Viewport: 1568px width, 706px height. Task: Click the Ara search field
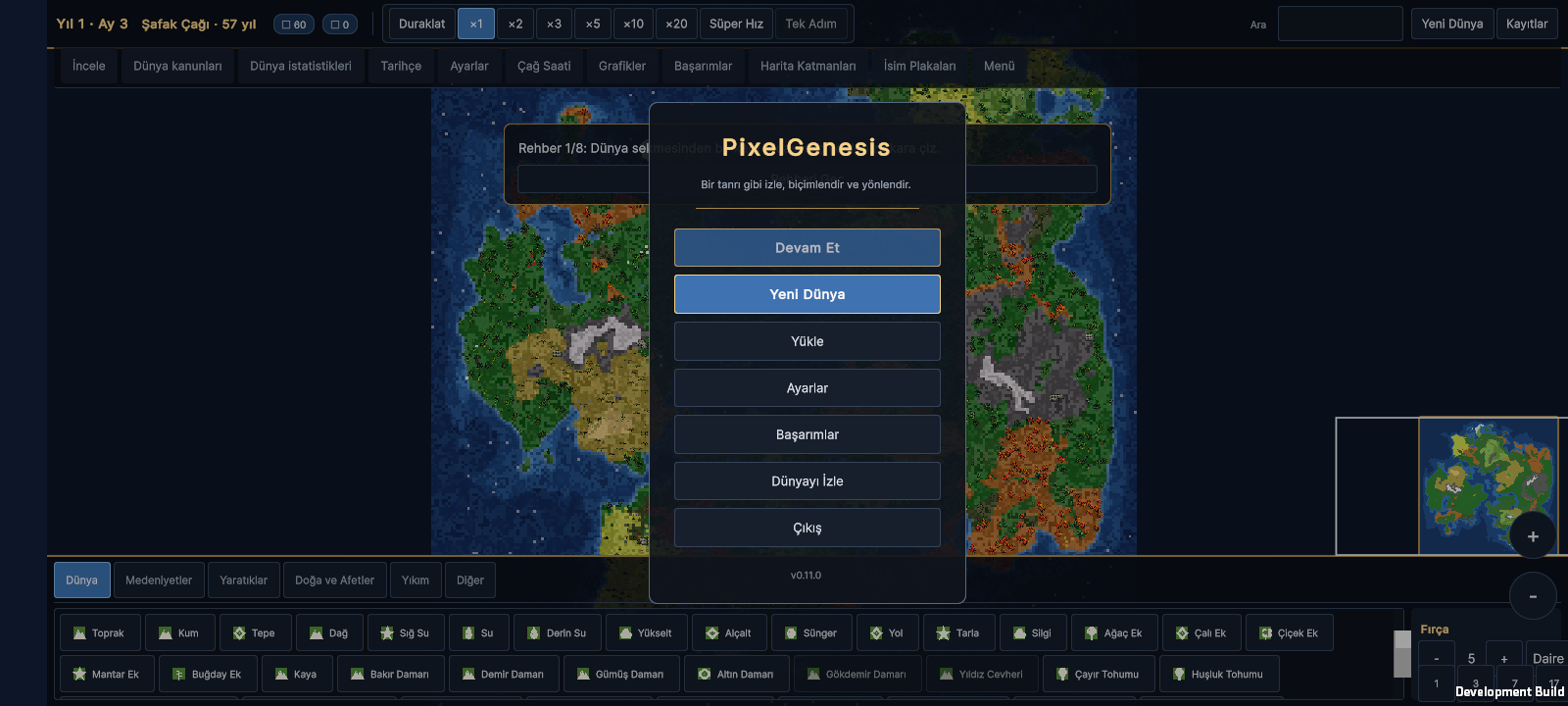pyautogui.click(x=1341, y=24)
